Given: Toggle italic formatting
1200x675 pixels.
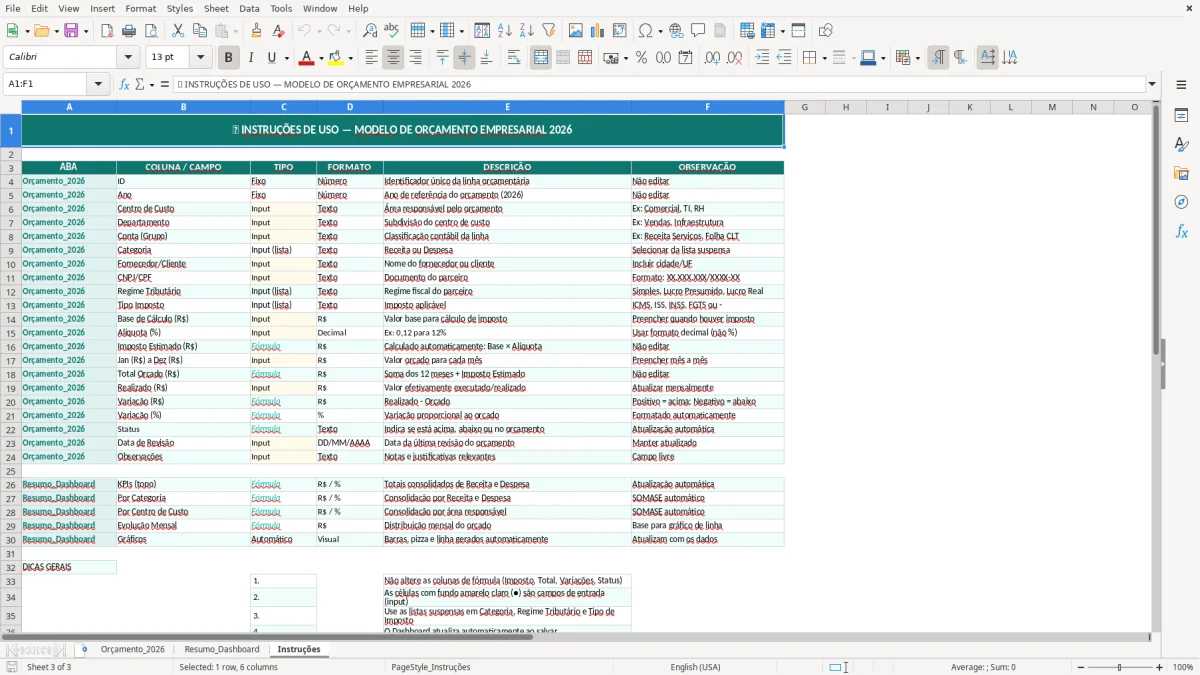Looking at the screenshot, I should click(x=252, y=57).
